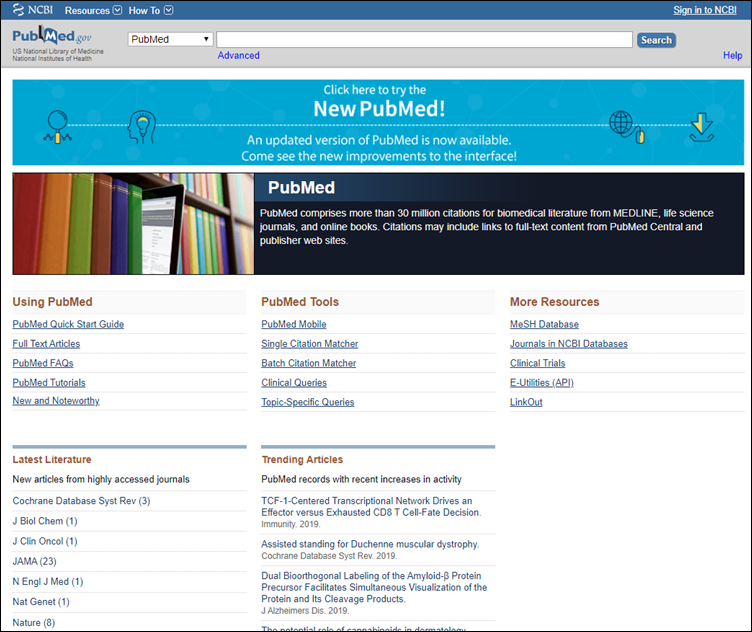Open LinkOut link
Screen dimensions: 752x632
526,402
